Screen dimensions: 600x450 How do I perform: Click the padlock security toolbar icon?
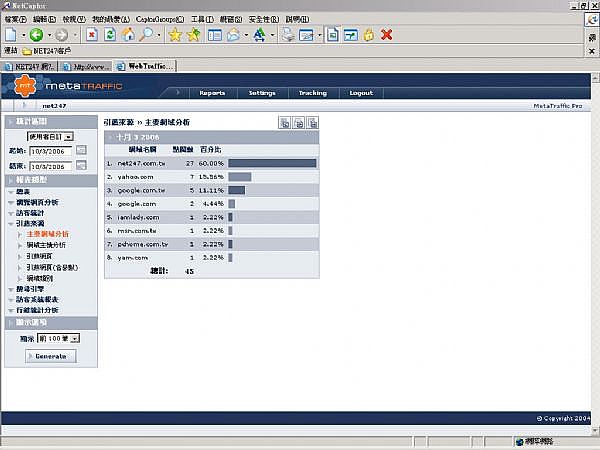[369, 35]
